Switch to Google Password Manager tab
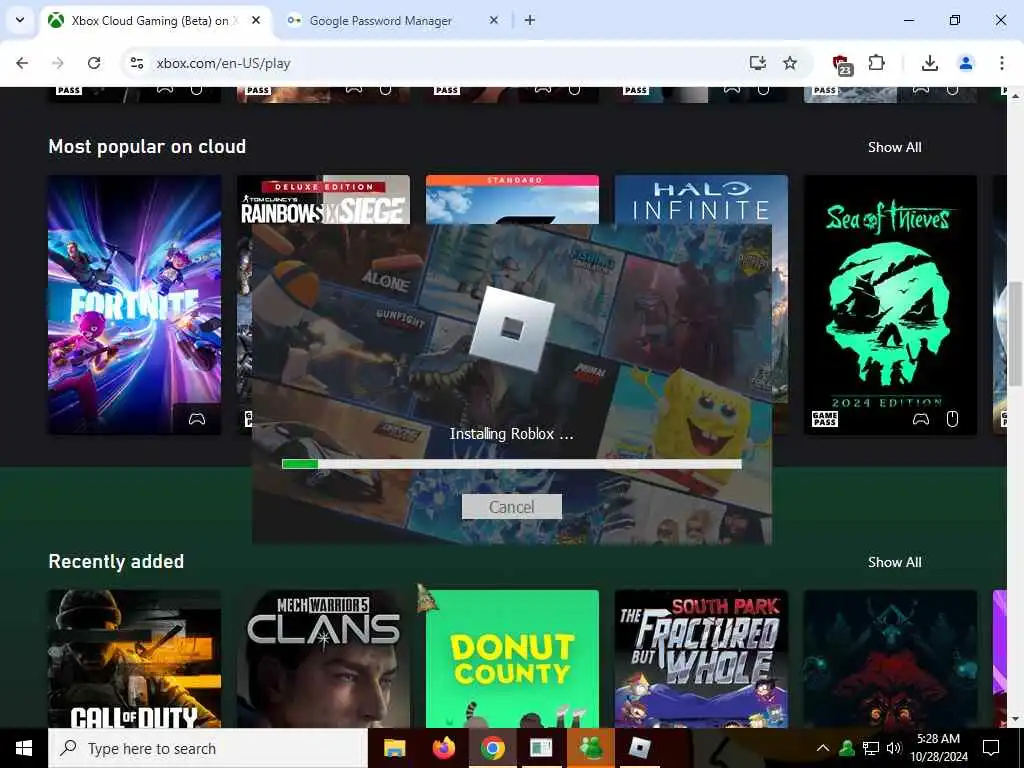This screenshot has width=1024, height=768. coord(380,21)
